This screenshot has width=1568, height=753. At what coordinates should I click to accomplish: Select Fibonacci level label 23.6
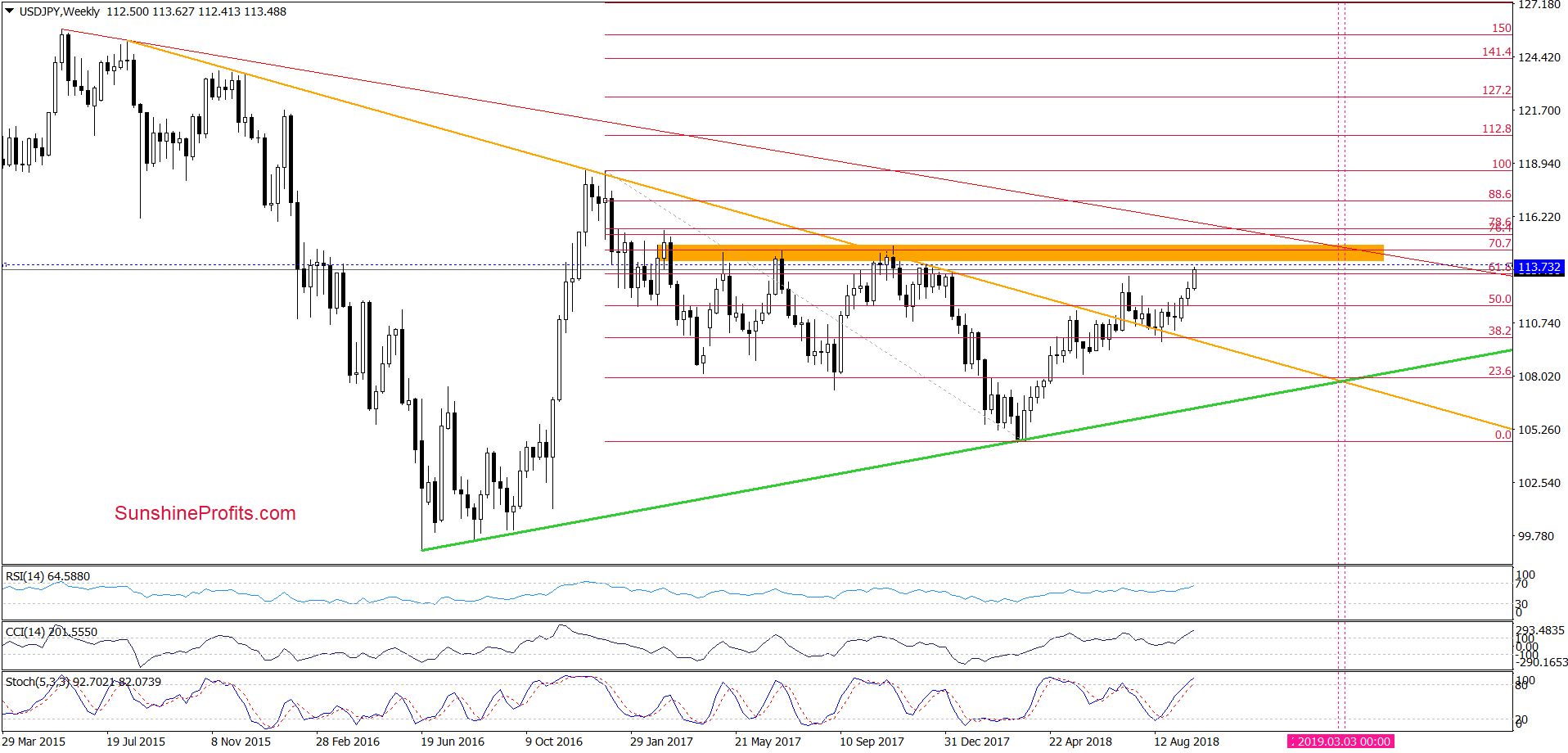[x=1500, y=371]
